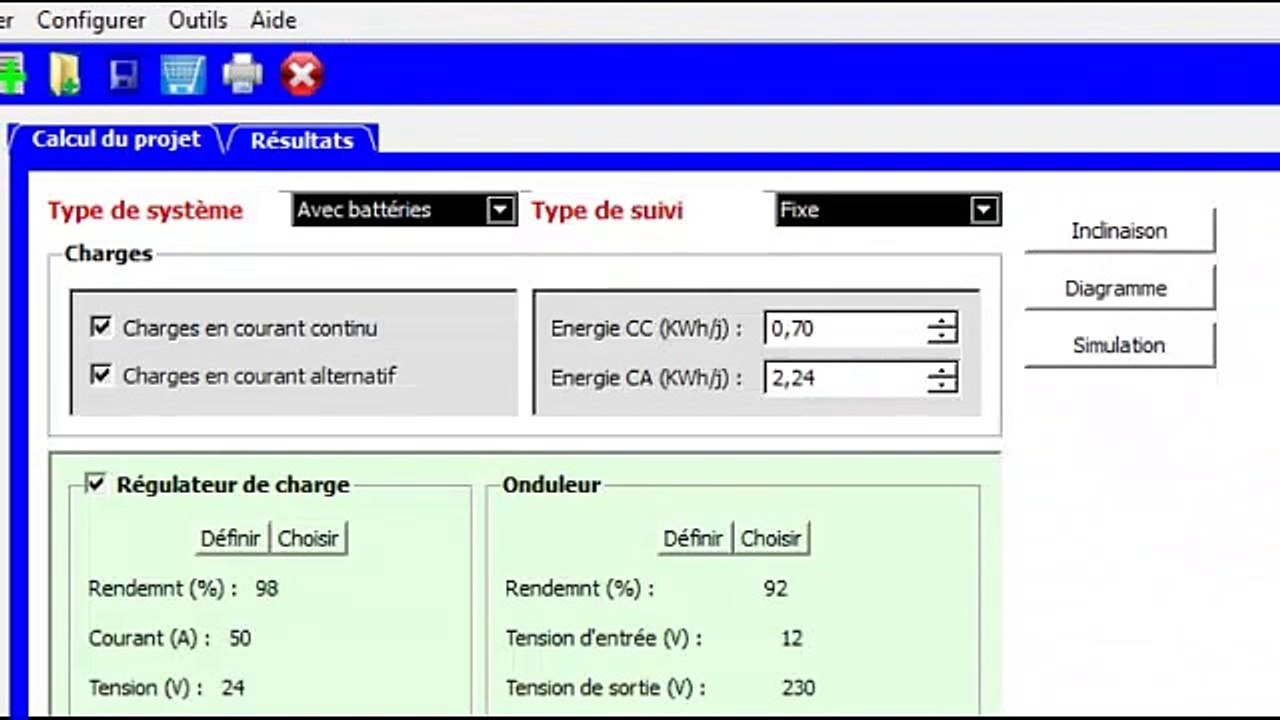
Task: Select the Calcul du projet tab
Action: [116, 139]
